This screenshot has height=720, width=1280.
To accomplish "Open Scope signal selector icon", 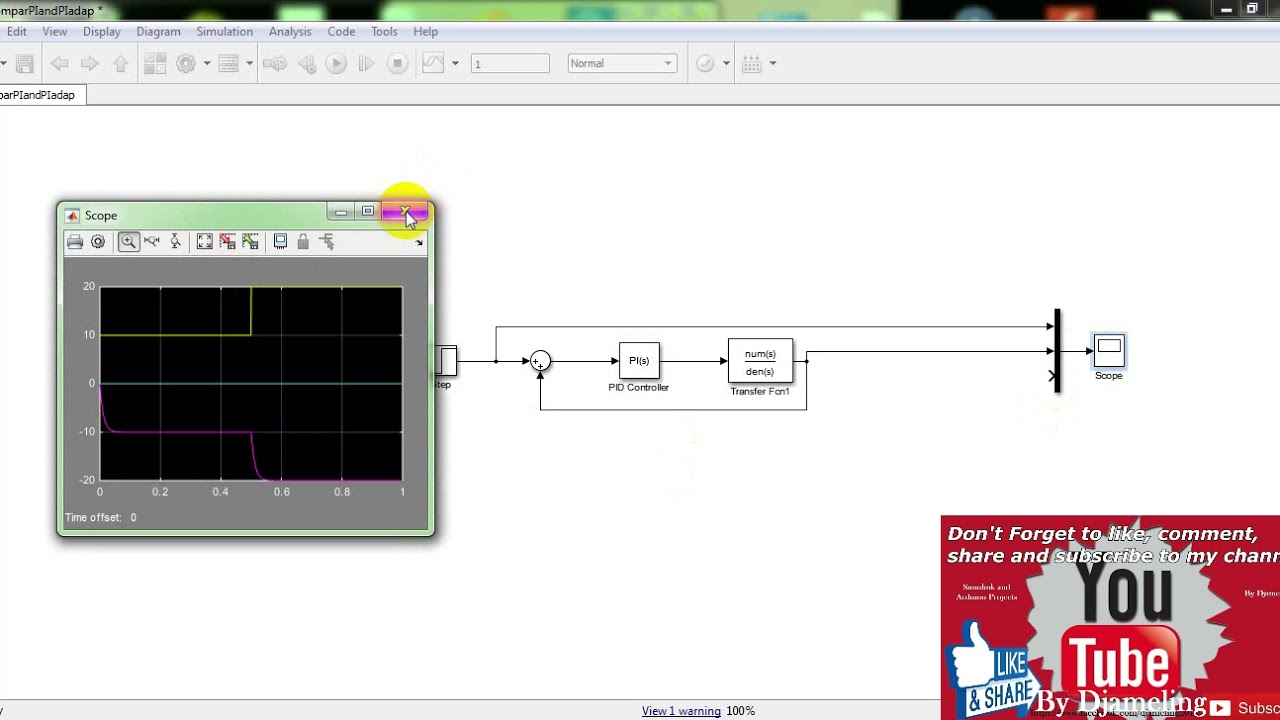I will 326,241.
